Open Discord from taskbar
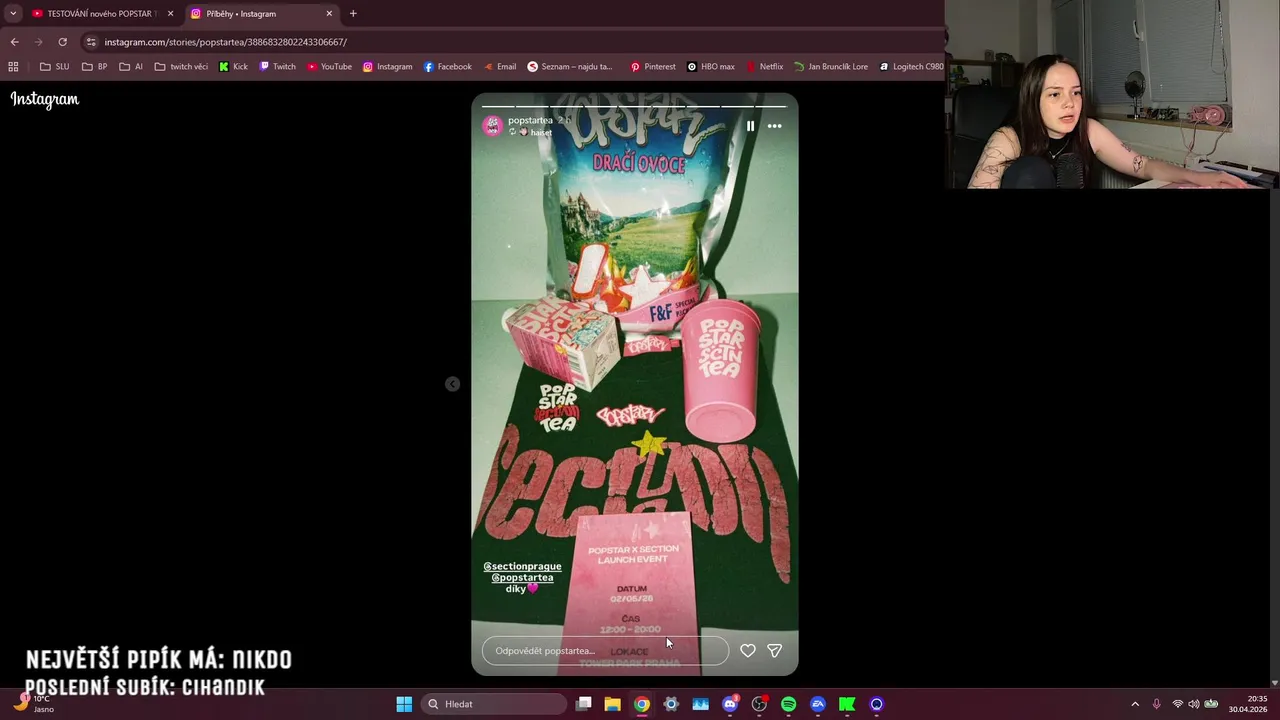The width and height of the screenshot is (1280, 720). (730, 704)
